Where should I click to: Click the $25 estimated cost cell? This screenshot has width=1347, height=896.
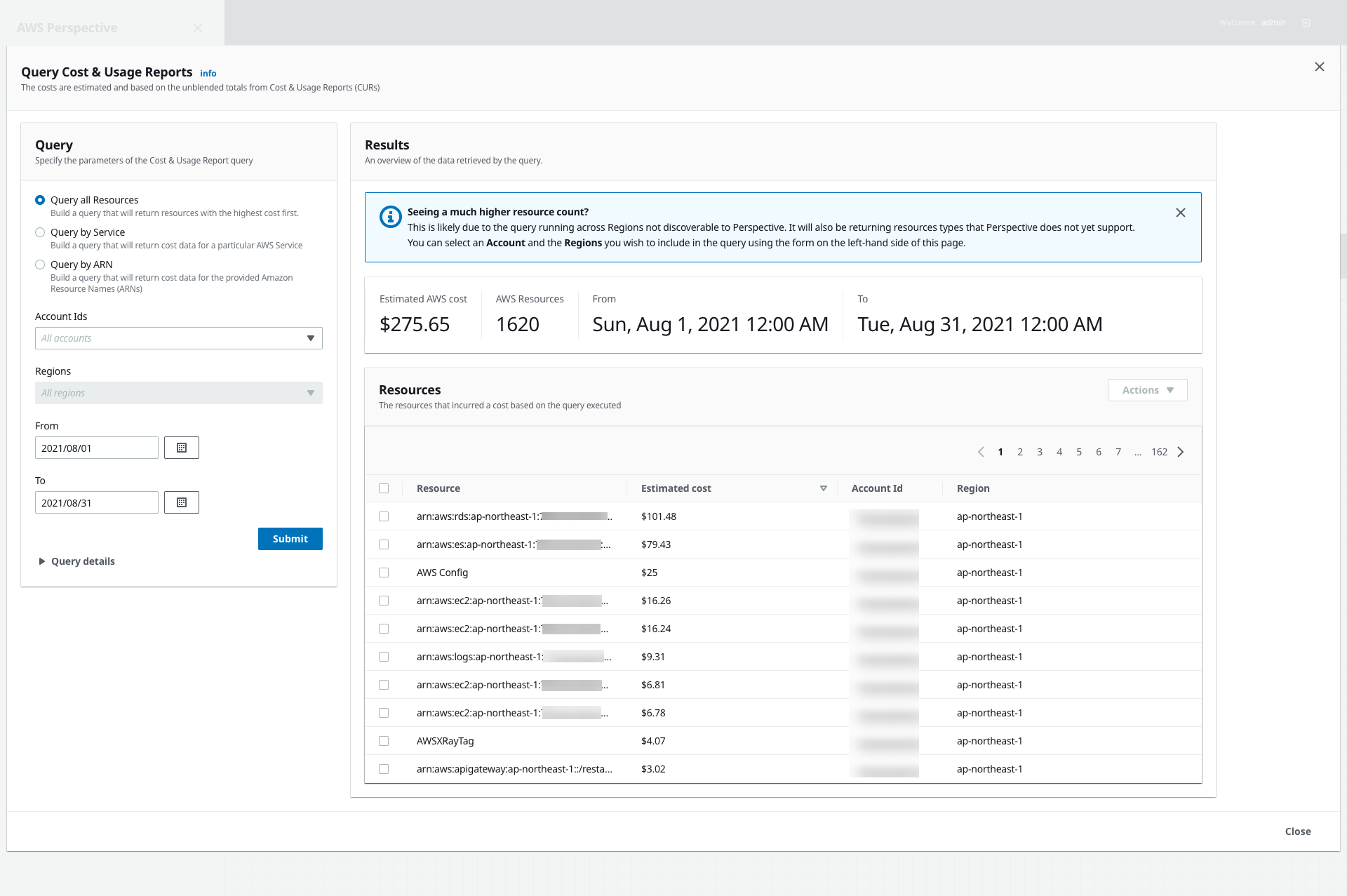(649, 573)
